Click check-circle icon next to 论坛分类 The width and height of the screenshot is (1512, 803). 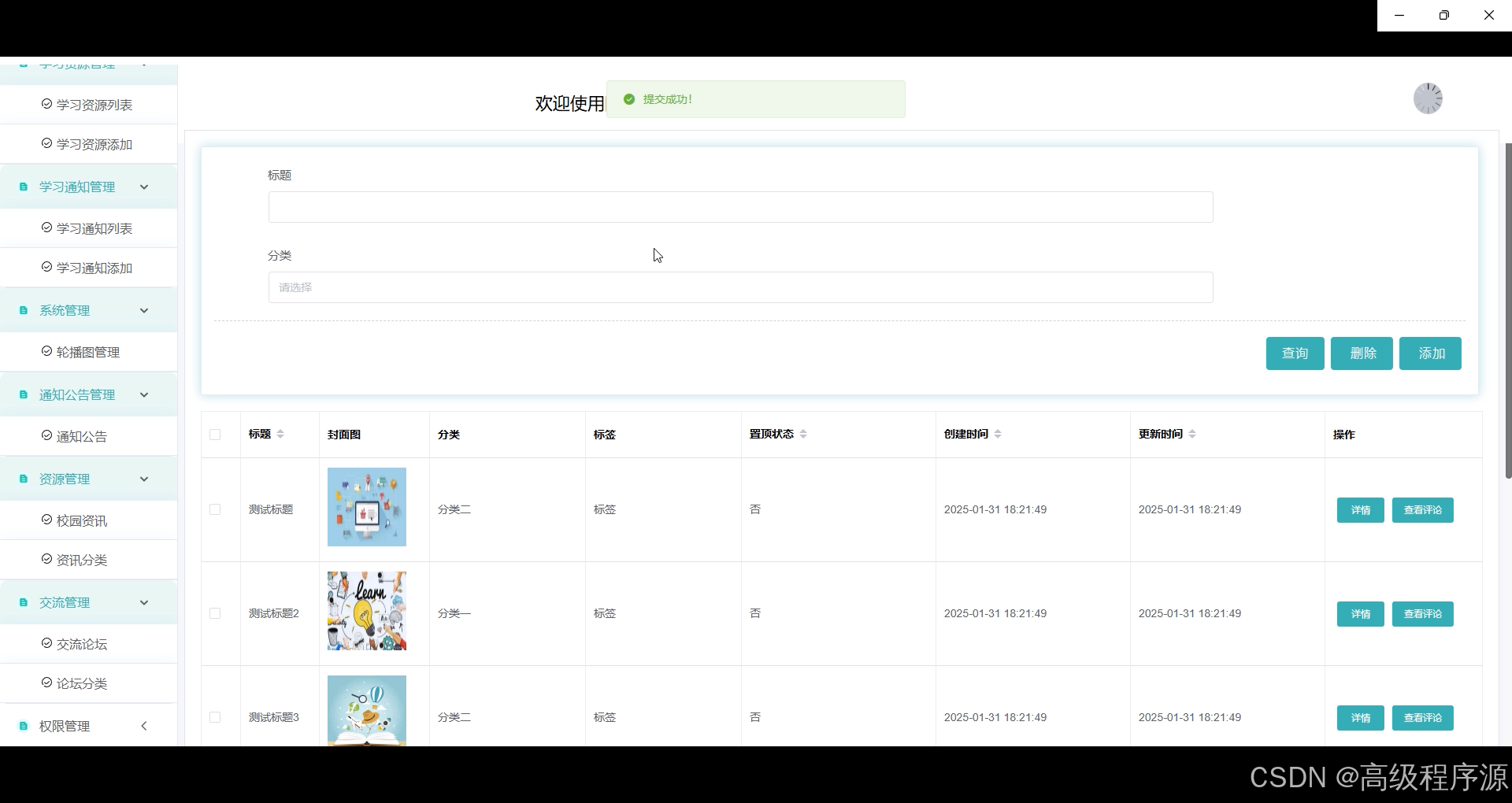[46, 683]
